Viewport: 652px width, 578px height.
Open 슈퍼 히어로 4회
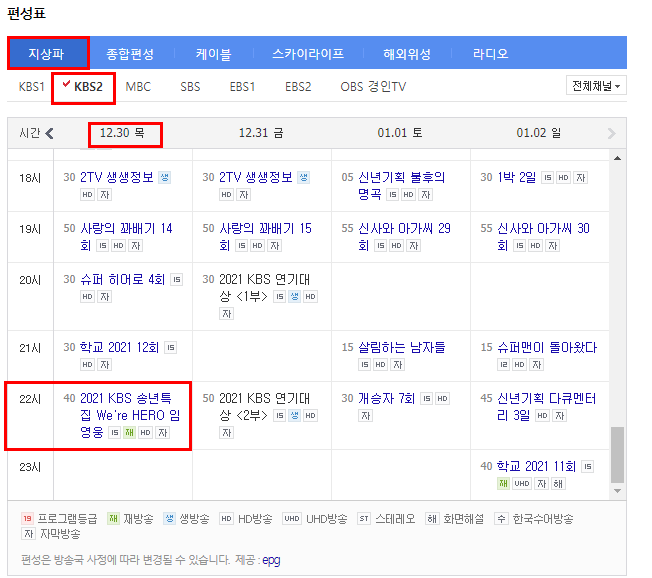coord(123,279)
